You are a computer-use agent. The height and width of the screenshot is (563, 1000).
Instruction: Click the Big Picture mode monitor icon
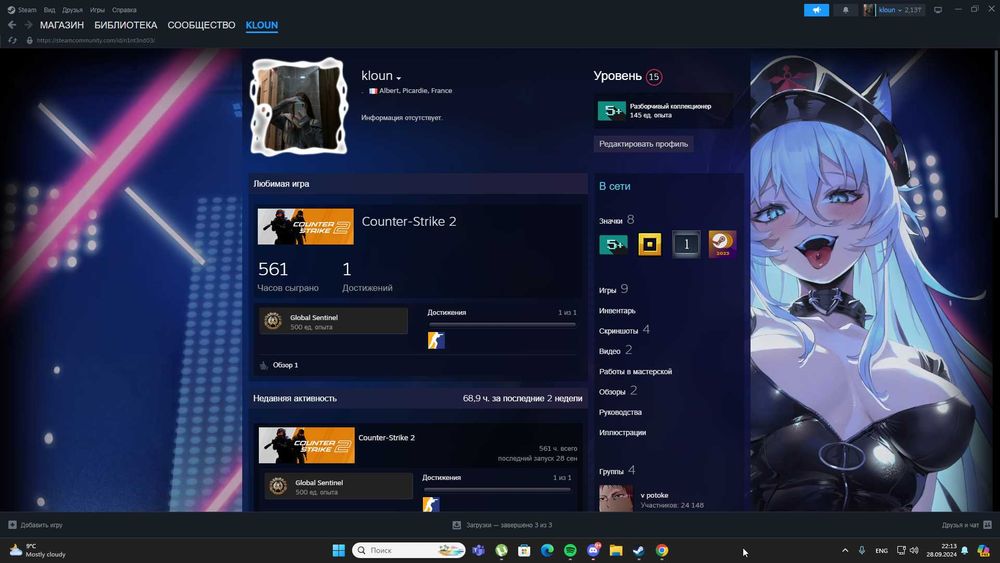938,10
